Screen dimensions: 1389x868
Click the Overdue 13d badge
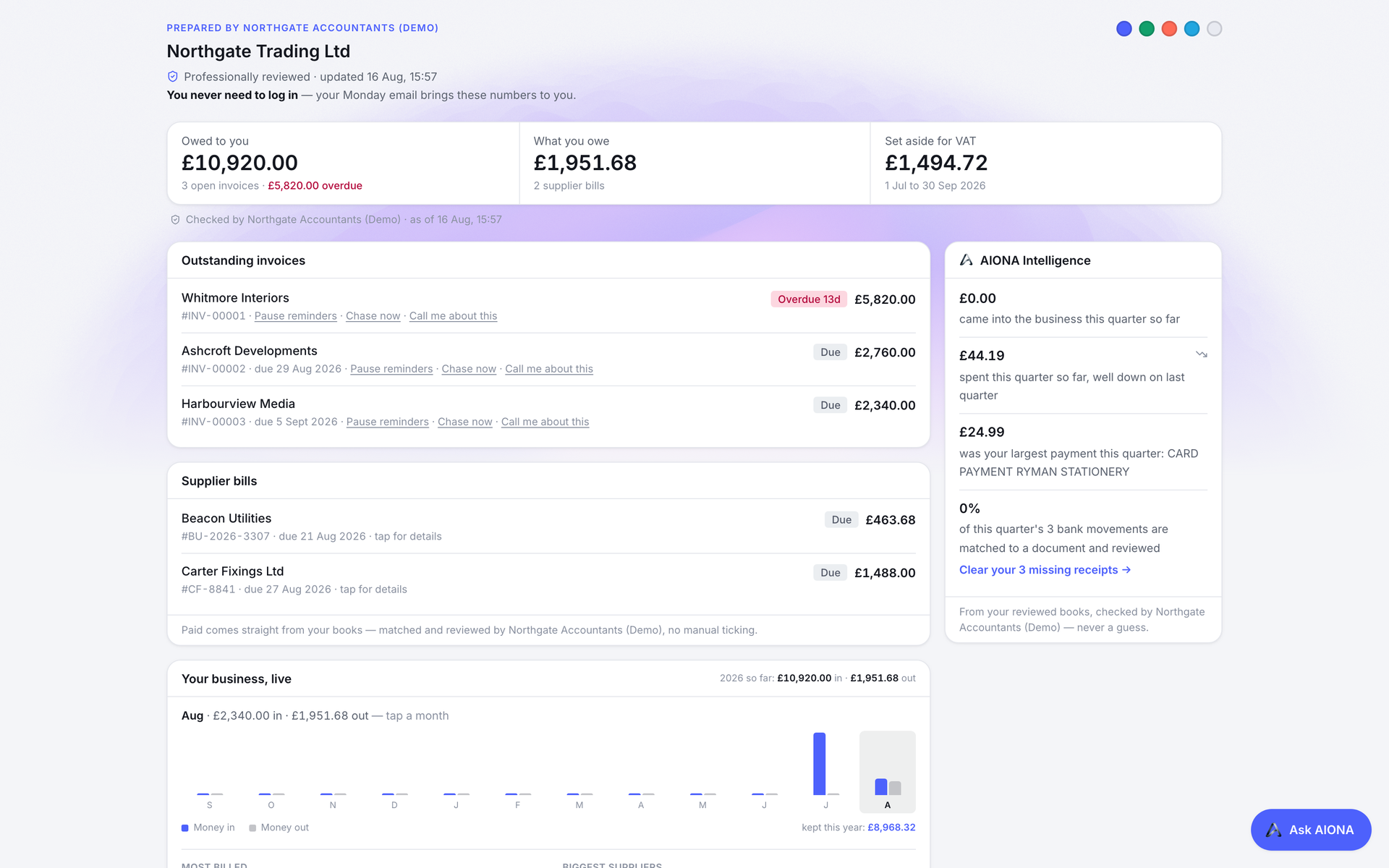coord(809,299)
